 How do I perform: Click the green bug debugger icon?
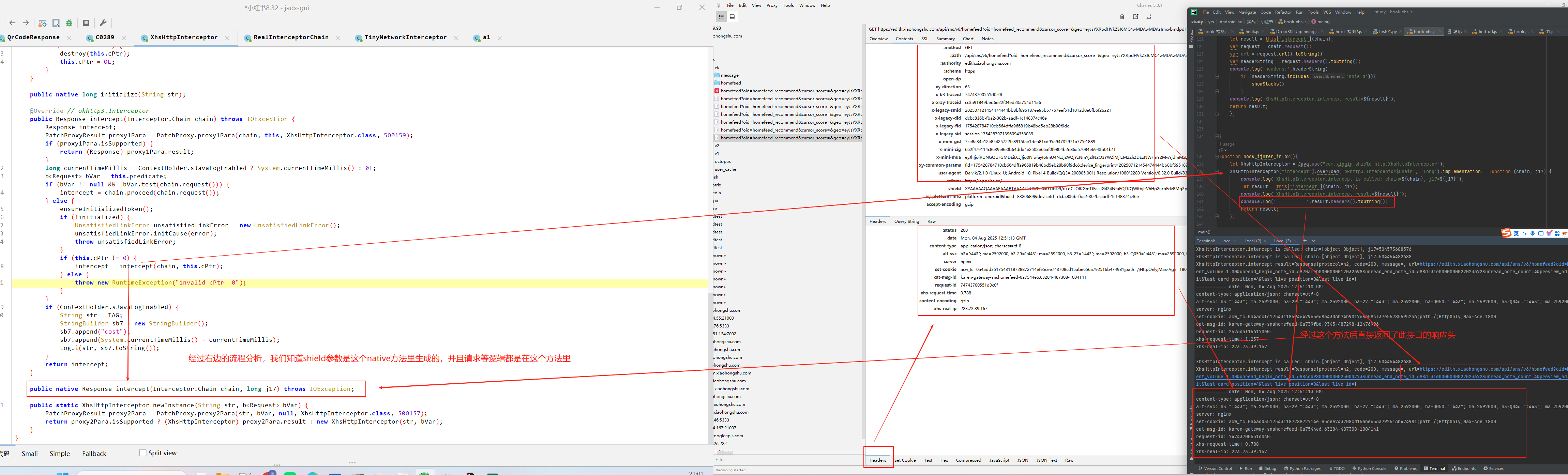coord(70,23)
